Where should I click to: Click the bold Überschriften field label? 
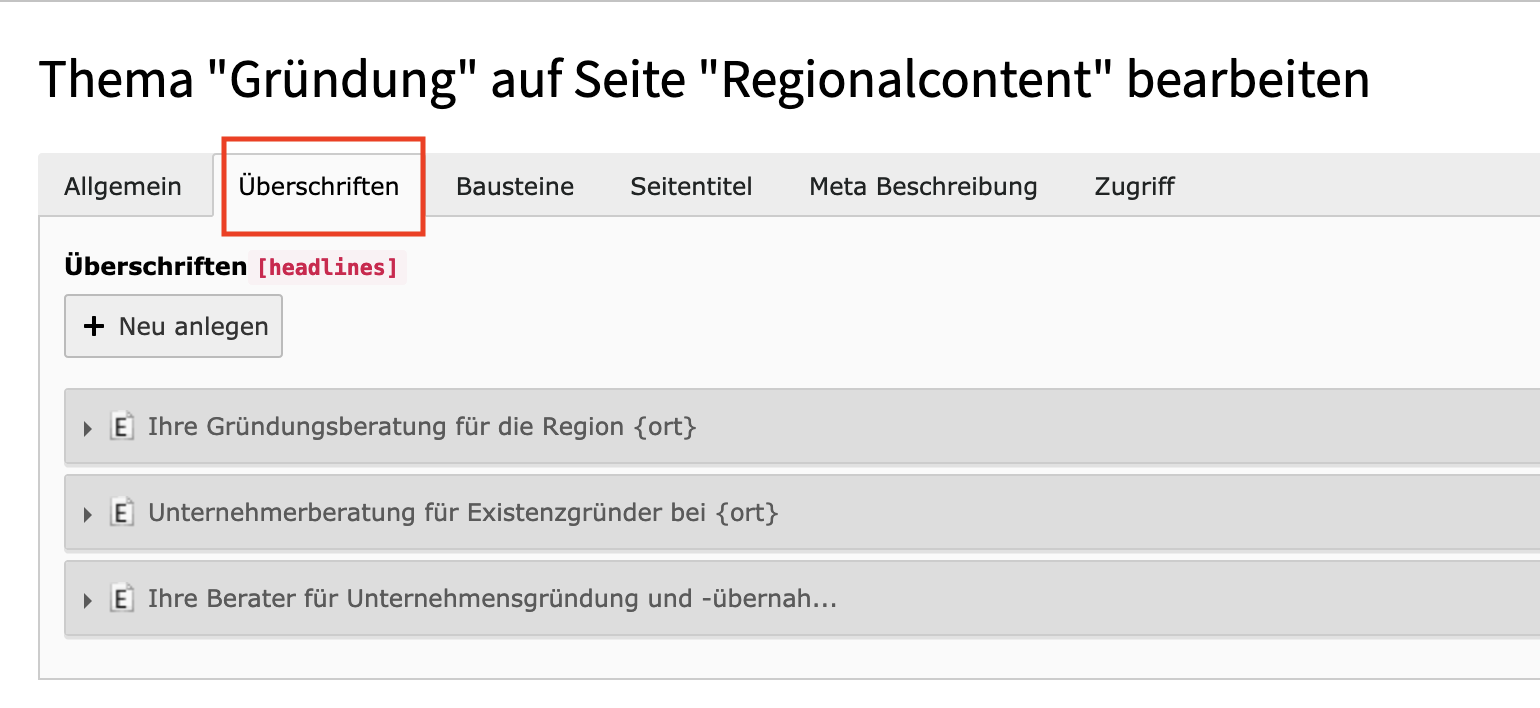coord(155,267)
